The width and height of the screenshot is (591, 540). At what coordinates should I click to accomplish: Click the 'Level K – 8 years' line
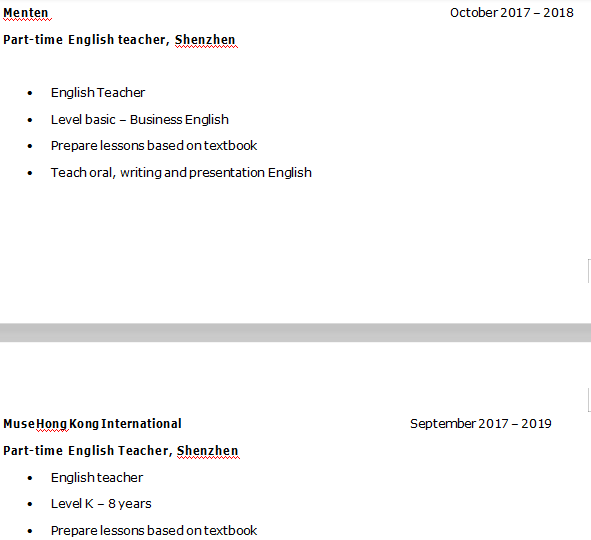point(101,504)
